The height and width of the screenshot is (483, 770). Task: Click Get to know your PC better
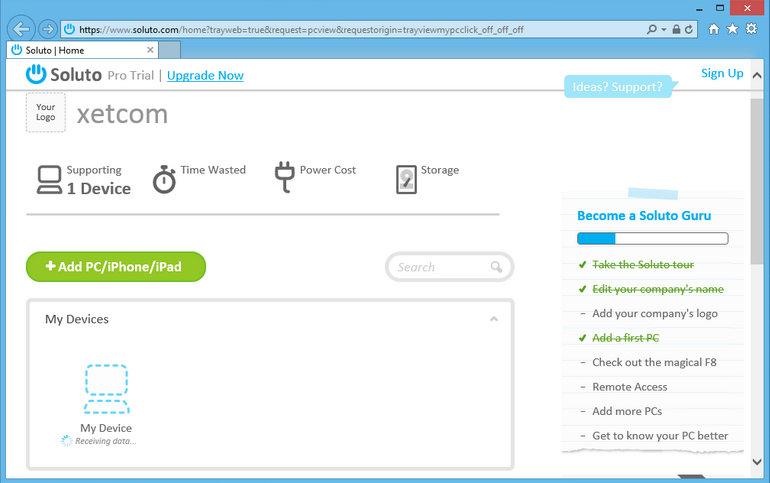click(660, 436)
